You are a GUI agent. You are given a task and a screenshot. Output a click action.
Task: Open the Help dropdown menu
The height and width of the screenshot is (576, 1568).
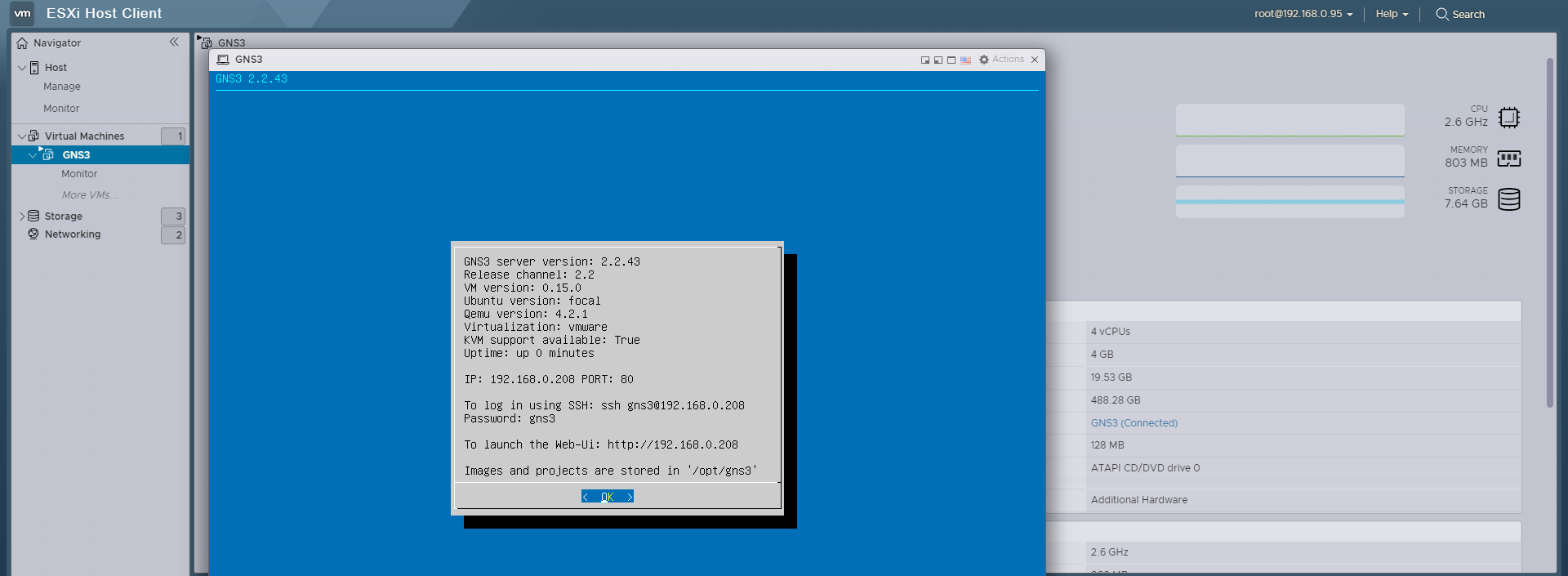[1392, 14]
